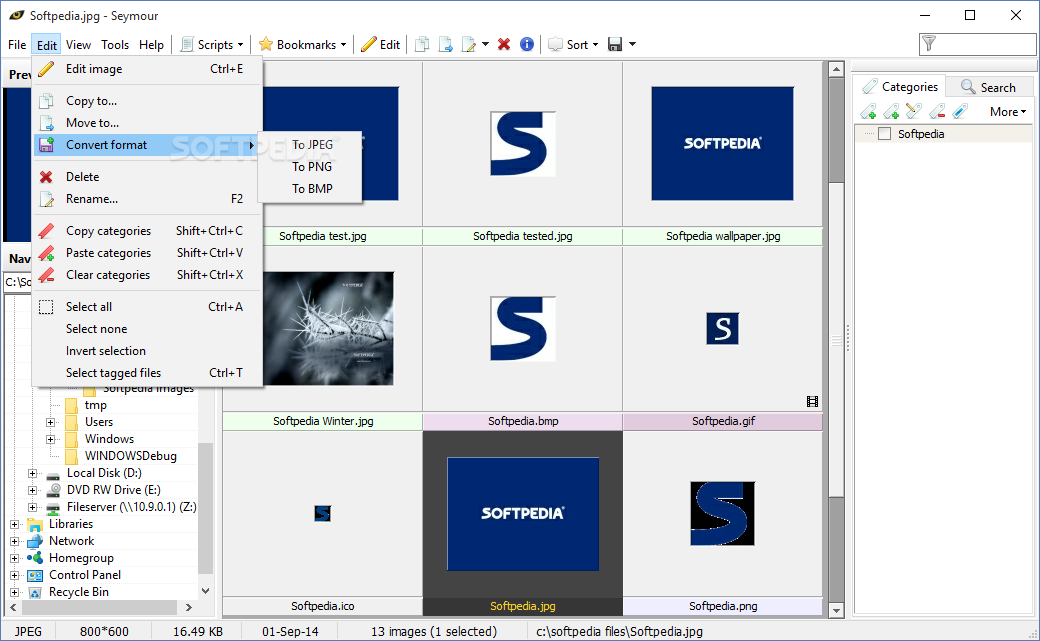Screen dimensions: 1040x641
Task: Open the Scripts dropdown
Action: coord(212,44)
